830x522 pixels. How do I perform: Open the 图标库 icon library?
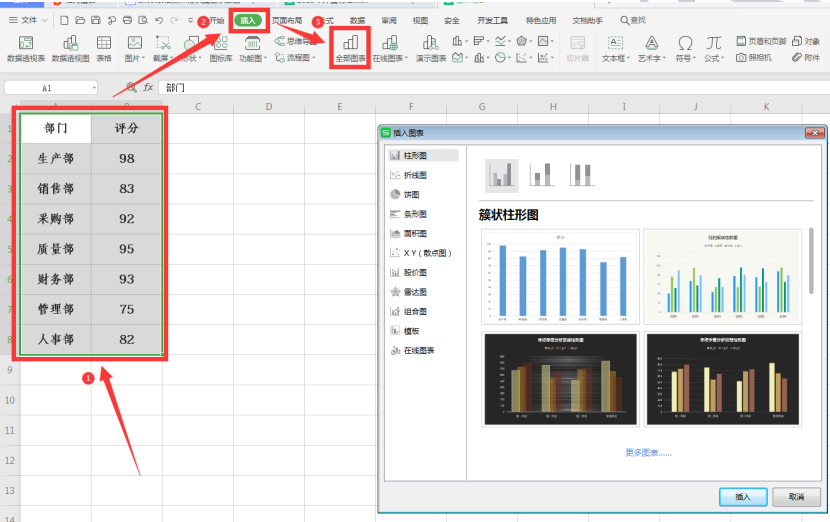221,49
